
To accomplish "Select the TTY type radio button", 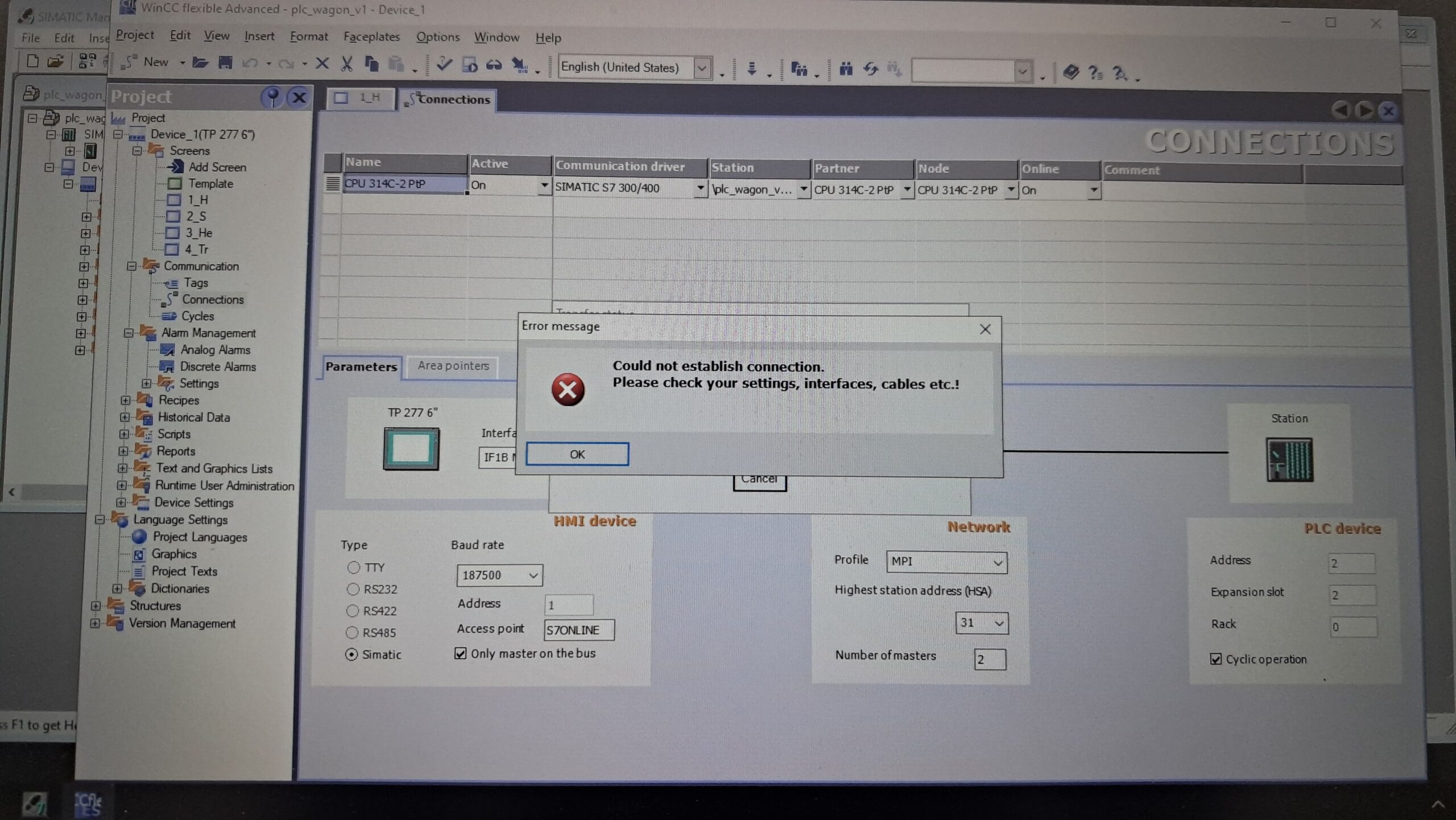I will click(x=354, y=567).
